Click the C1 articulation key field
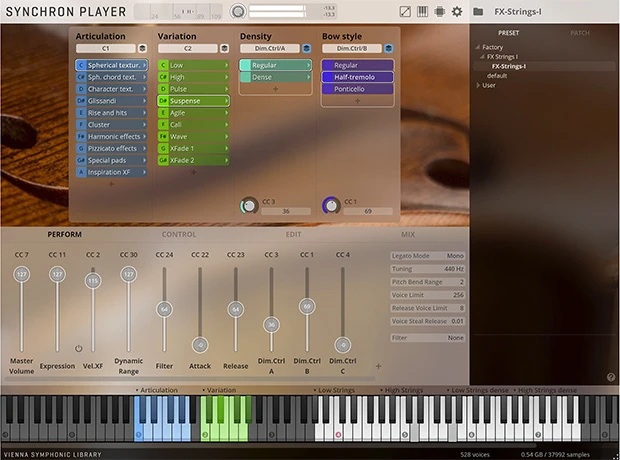The width and height of the screenshot is (620, 460). [x=106, y=48]
